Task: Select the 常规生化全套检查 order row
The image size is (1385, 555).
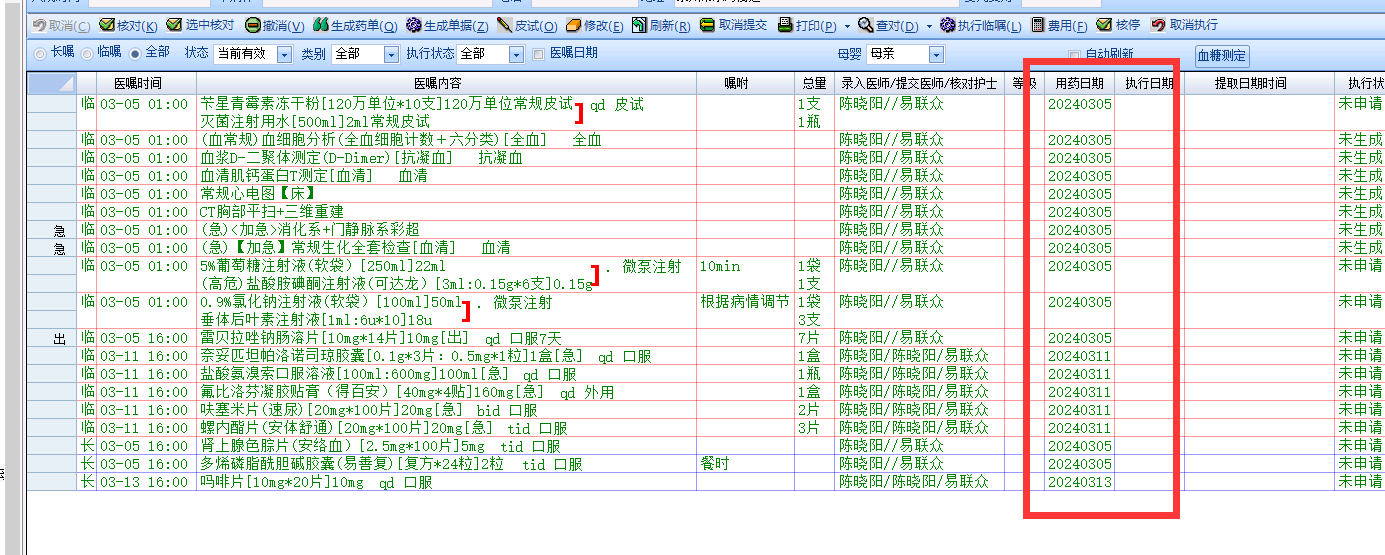Action: (x=705, y=248)
